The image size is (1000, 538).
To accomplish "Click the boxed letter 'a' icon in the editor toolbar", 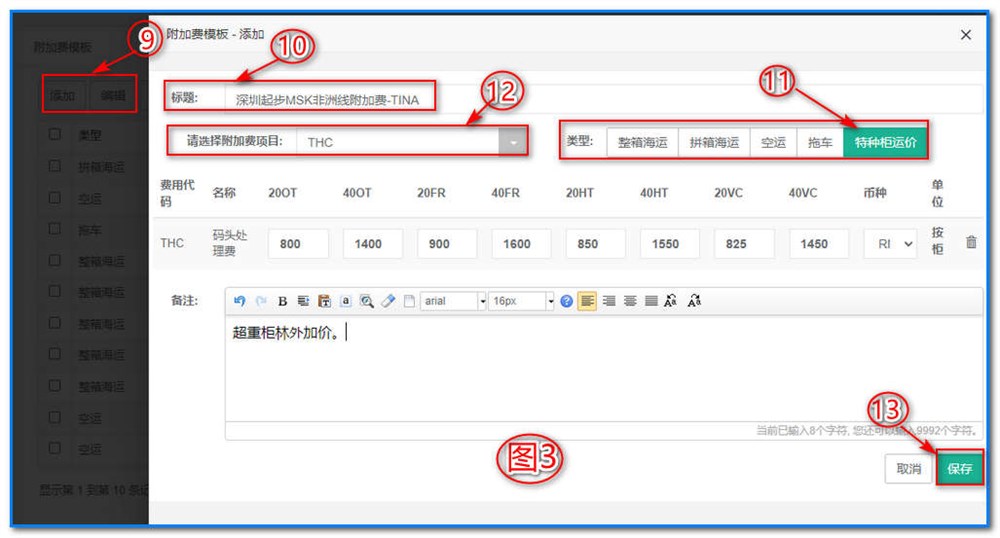I will click(346, 301).
